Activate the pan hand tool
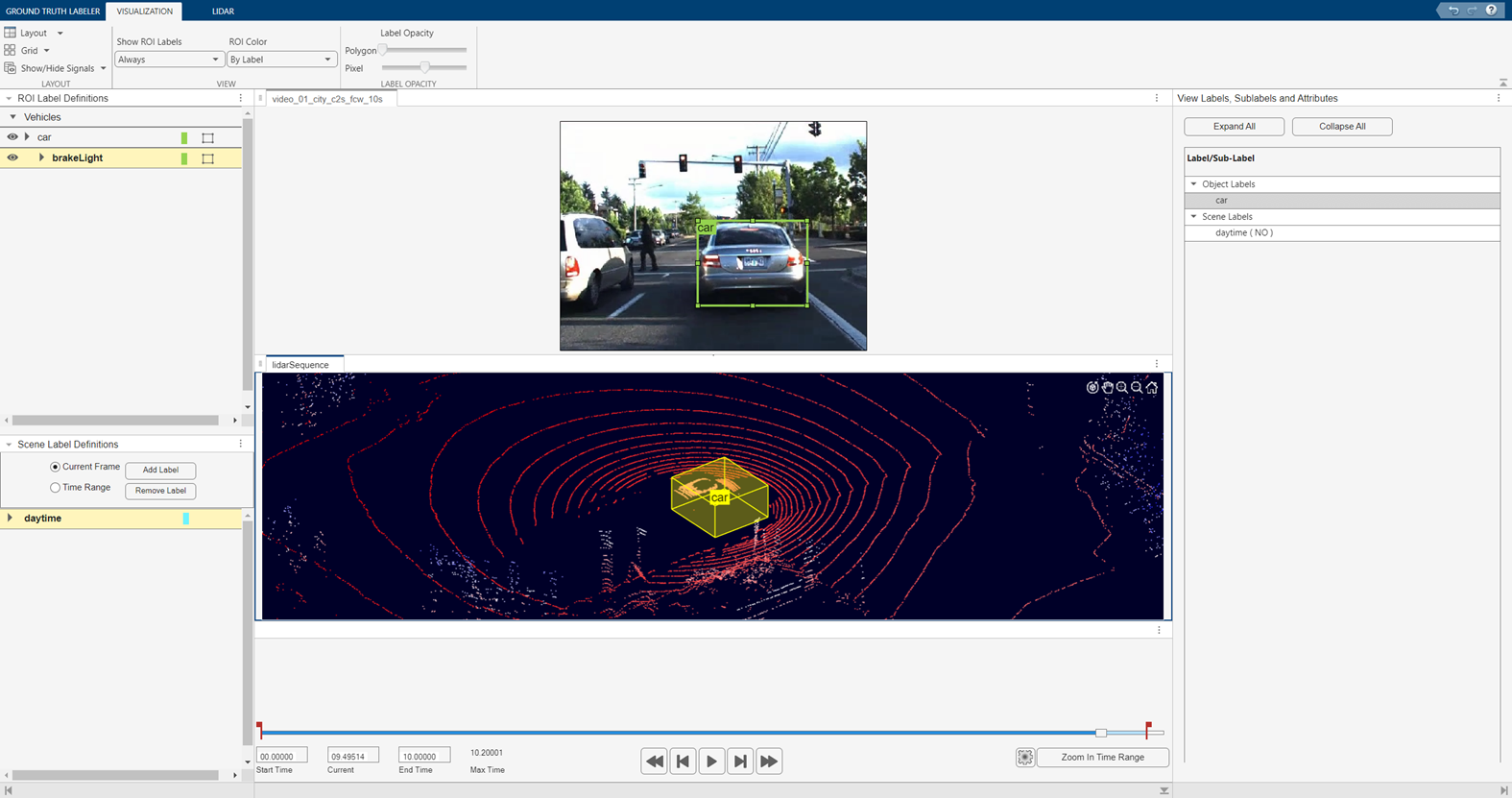Viewport: 1512px width, 798px height. point(1107,388)
